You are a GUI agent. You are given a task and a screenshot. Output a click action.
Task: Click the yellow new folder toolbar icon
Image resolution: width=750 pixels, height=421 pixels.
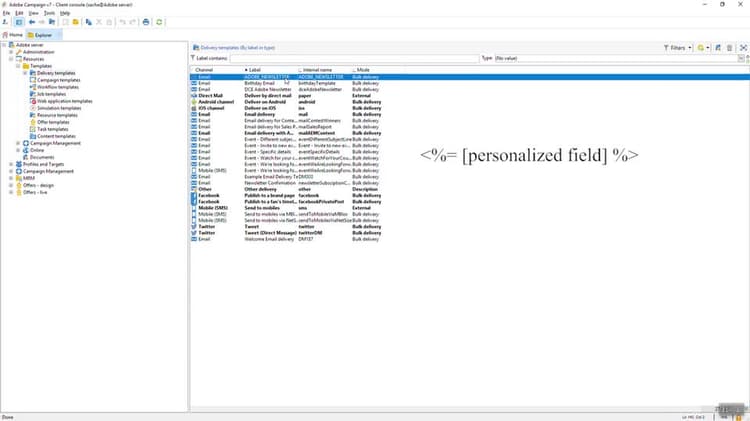click(x=76, y=22)
